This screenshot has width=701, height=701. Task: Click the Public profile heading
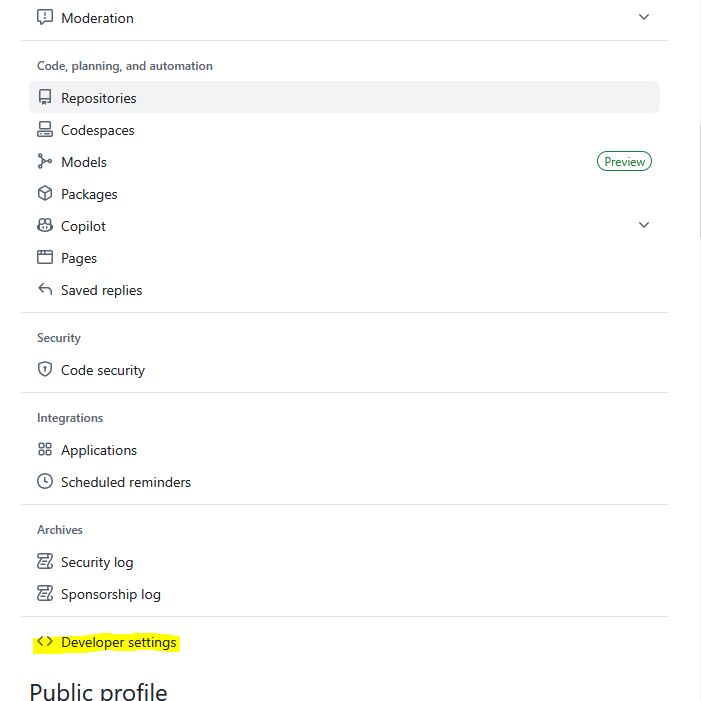98,691
